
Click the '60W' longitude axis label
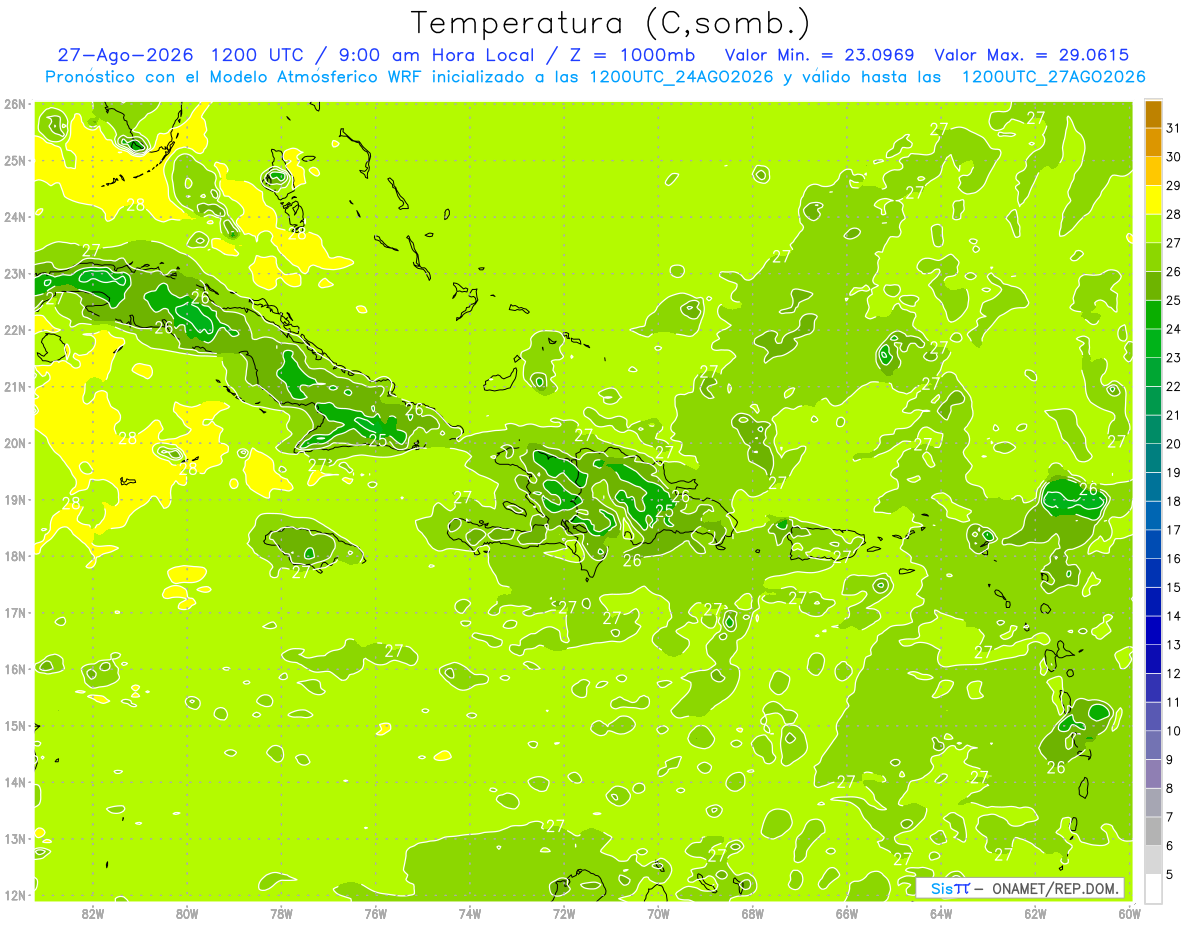click(1129, 913)
